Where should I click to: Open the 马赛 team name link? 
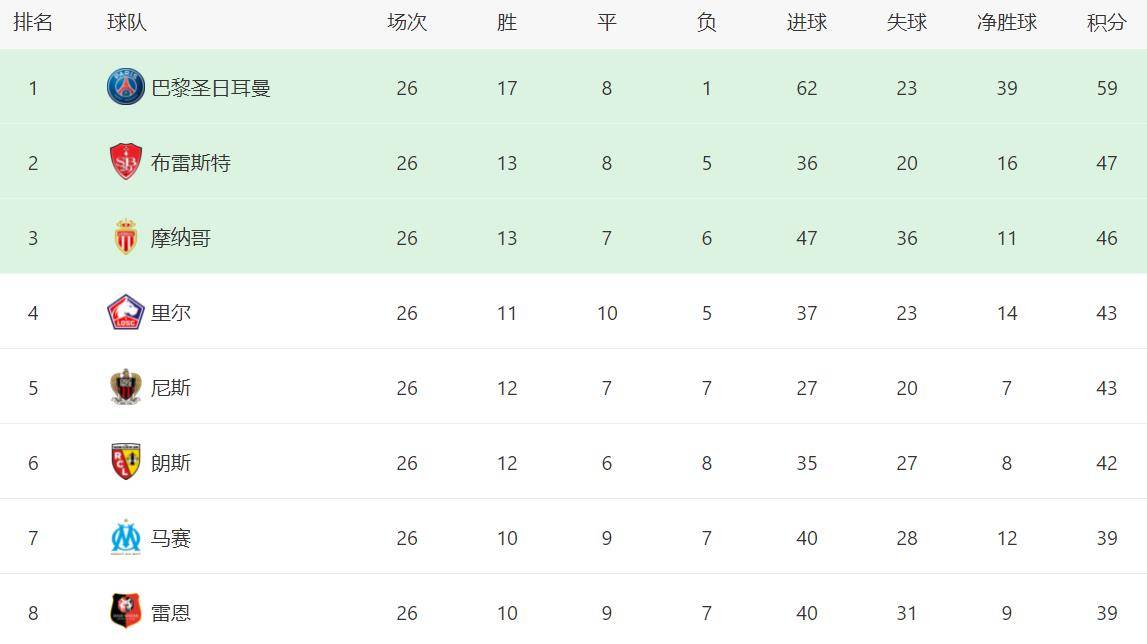171,538
